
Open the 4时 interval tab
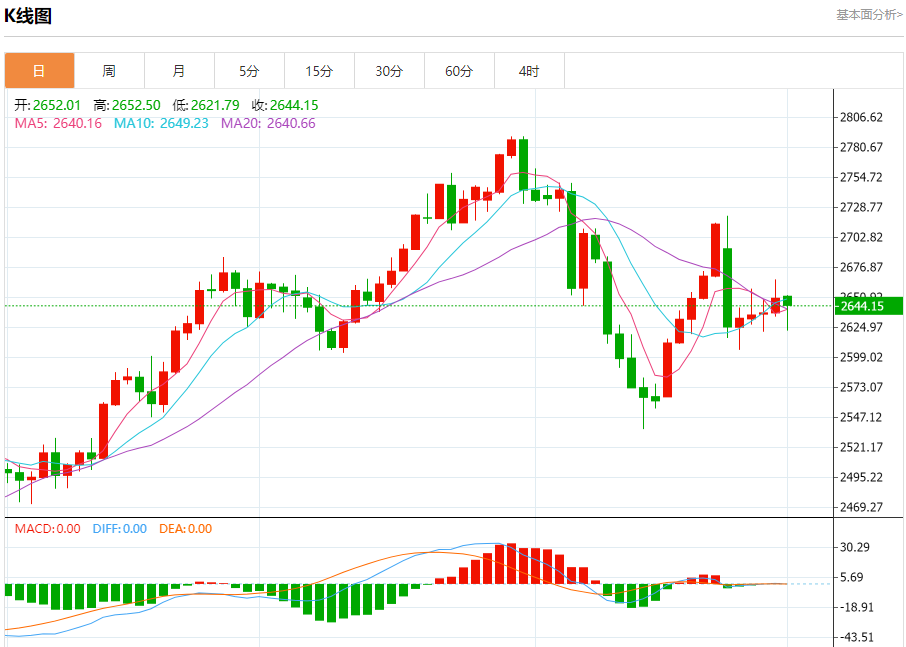(x=529, y=71)
